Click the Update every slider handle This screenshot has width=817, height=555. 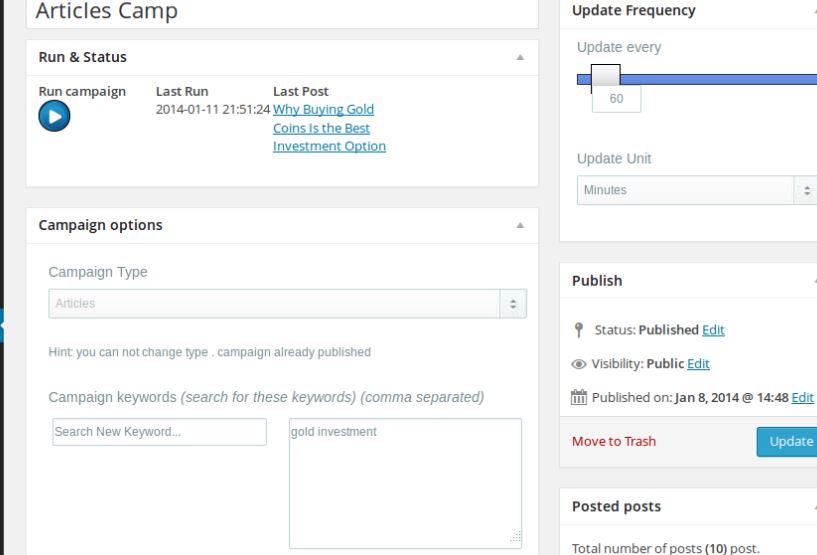[605, 77]
